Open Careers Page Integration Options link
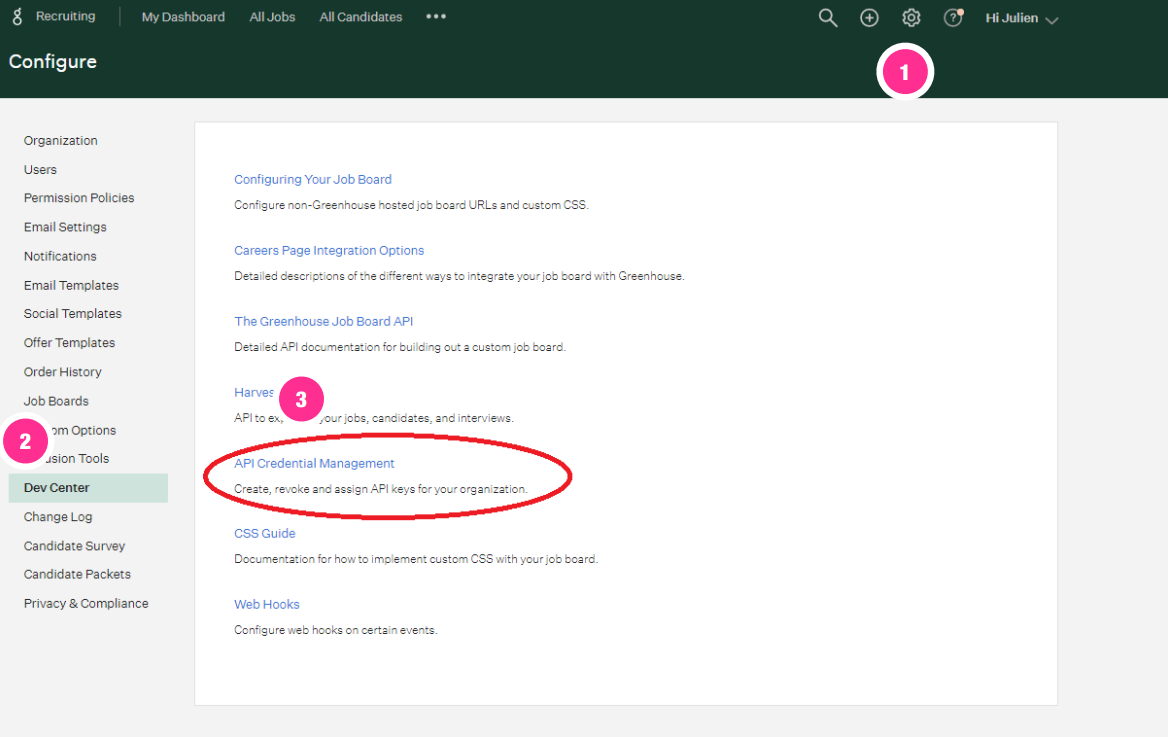1168x737 pixels. point(329,250)
